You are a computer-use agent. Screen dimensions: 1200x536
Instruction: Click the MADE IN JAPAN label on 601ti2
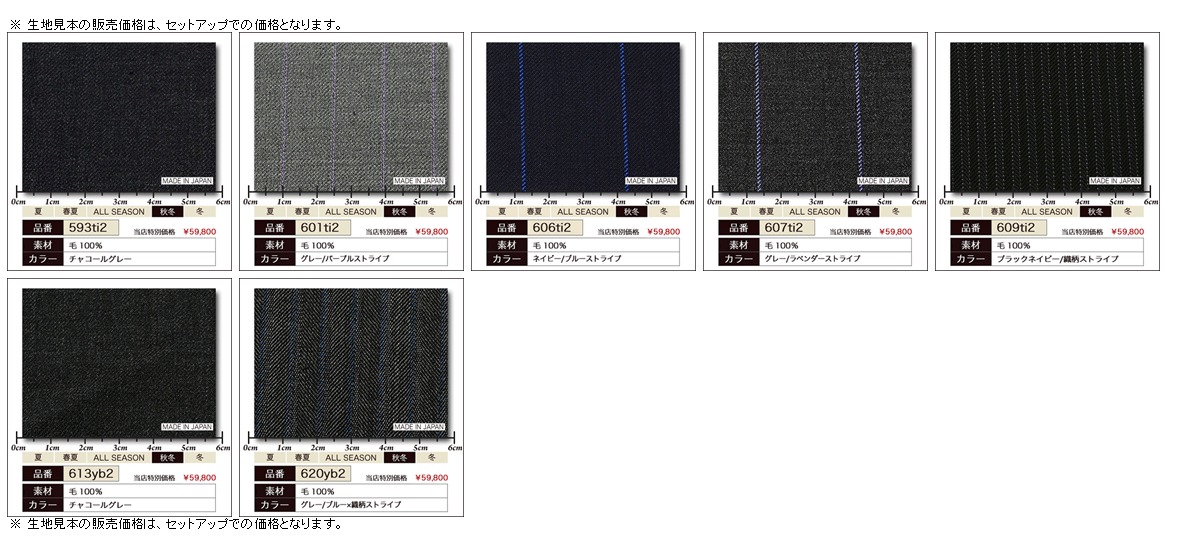pyautogui.click(x=418, y=181)
